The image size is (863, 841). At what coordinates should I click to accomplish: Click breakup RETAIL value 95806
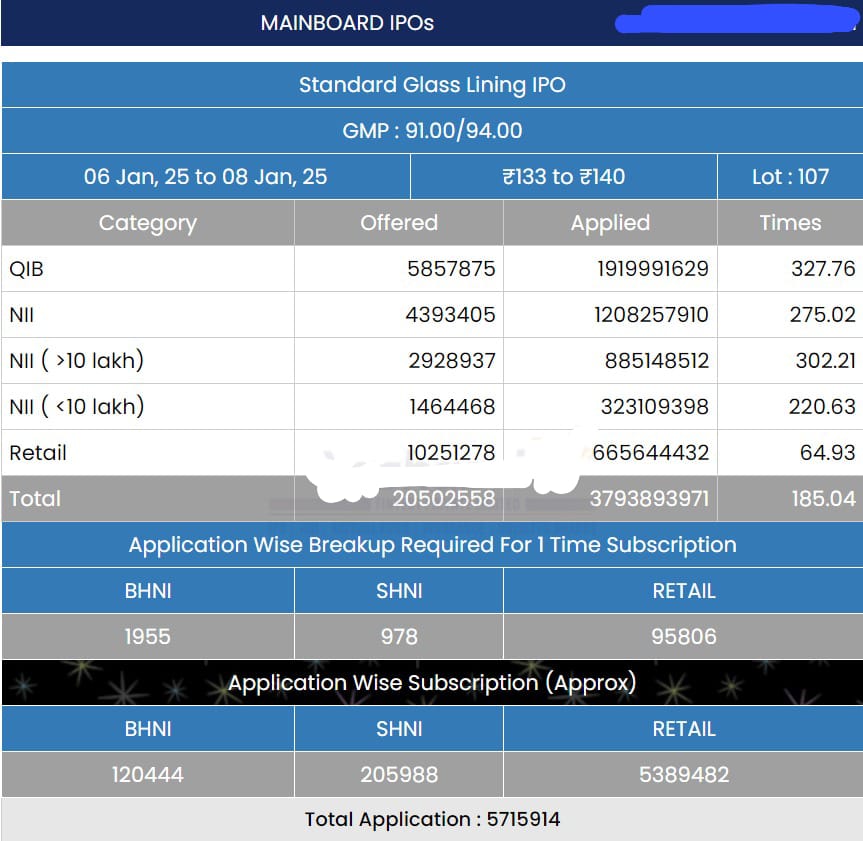pyautogui.click(x=684, y=637)
